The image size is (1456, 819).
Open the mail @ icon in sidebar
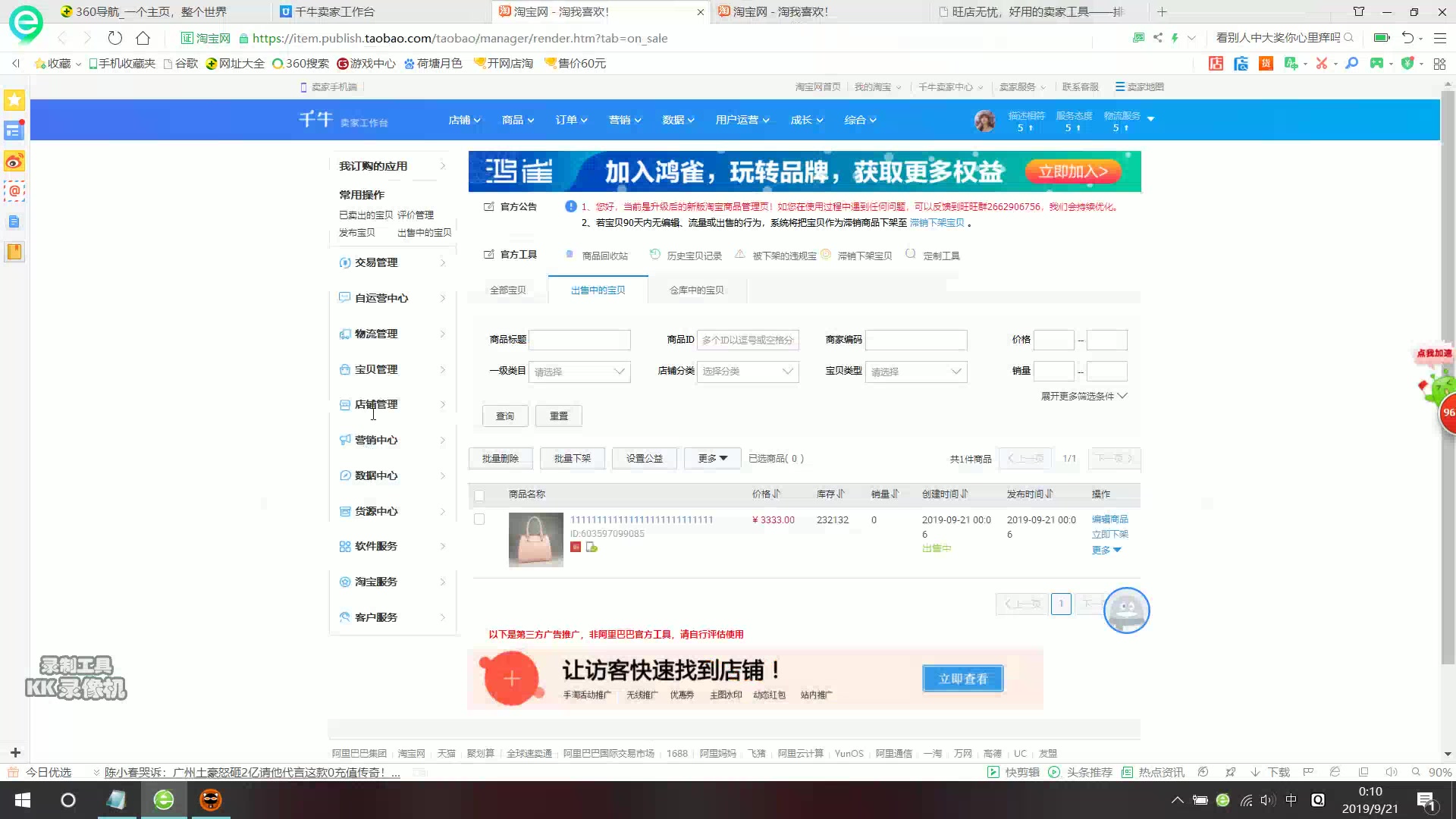point(14,191)
